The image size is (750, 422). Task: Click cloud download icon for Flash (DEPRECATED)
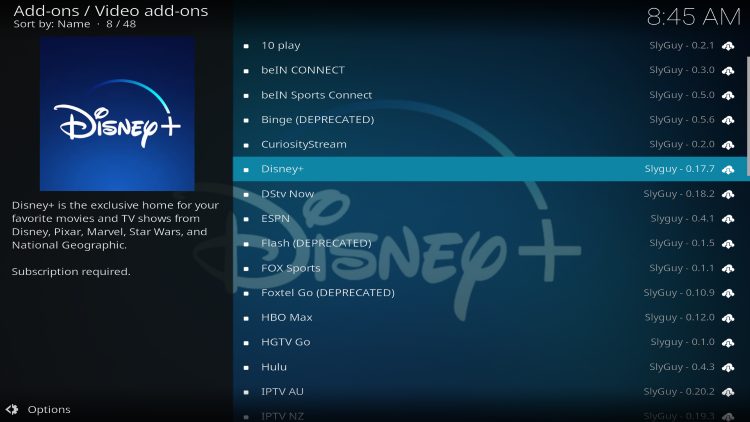tap(728, 244)
